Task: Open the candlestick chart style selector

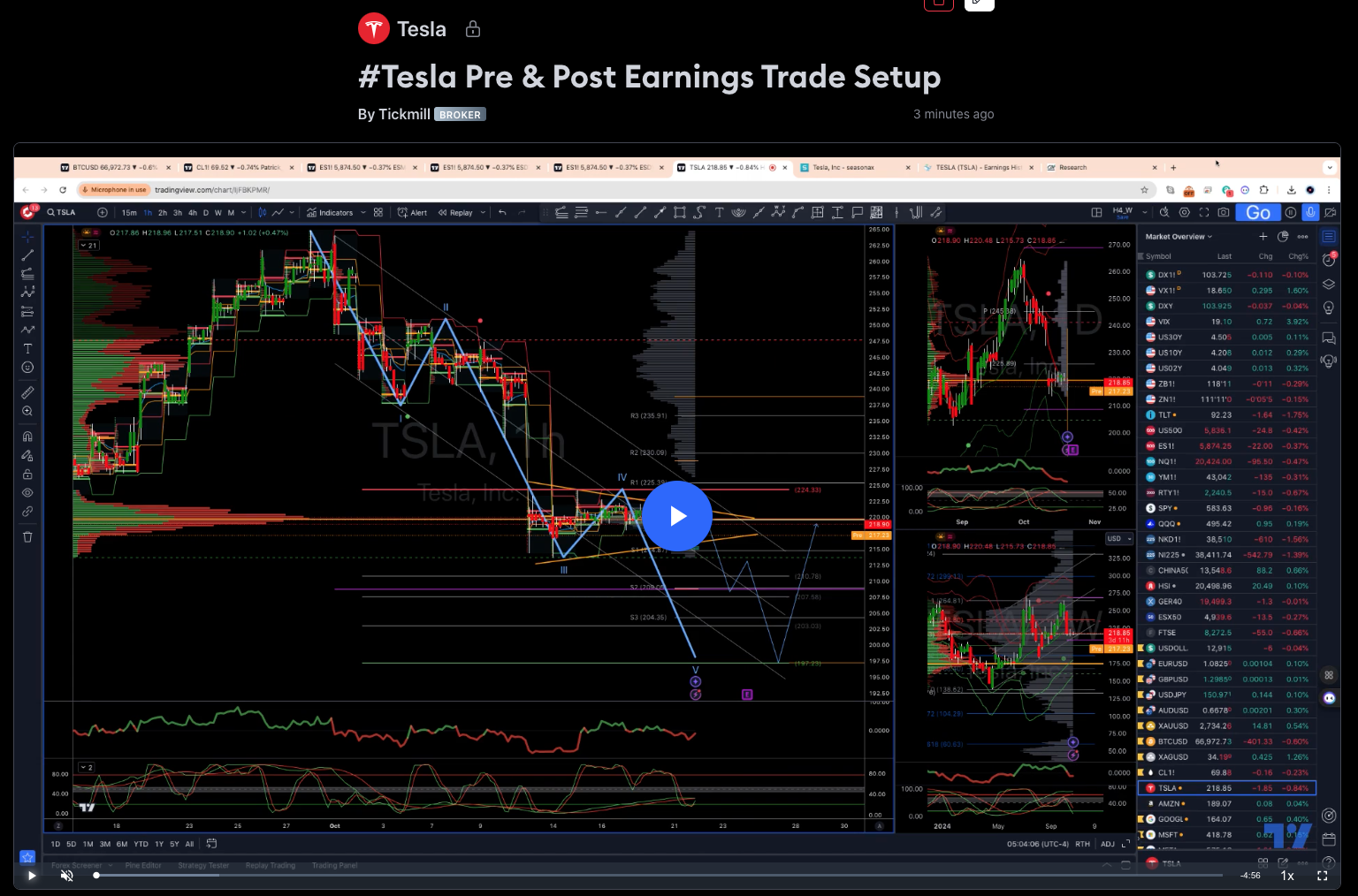Action: (263, 212)
